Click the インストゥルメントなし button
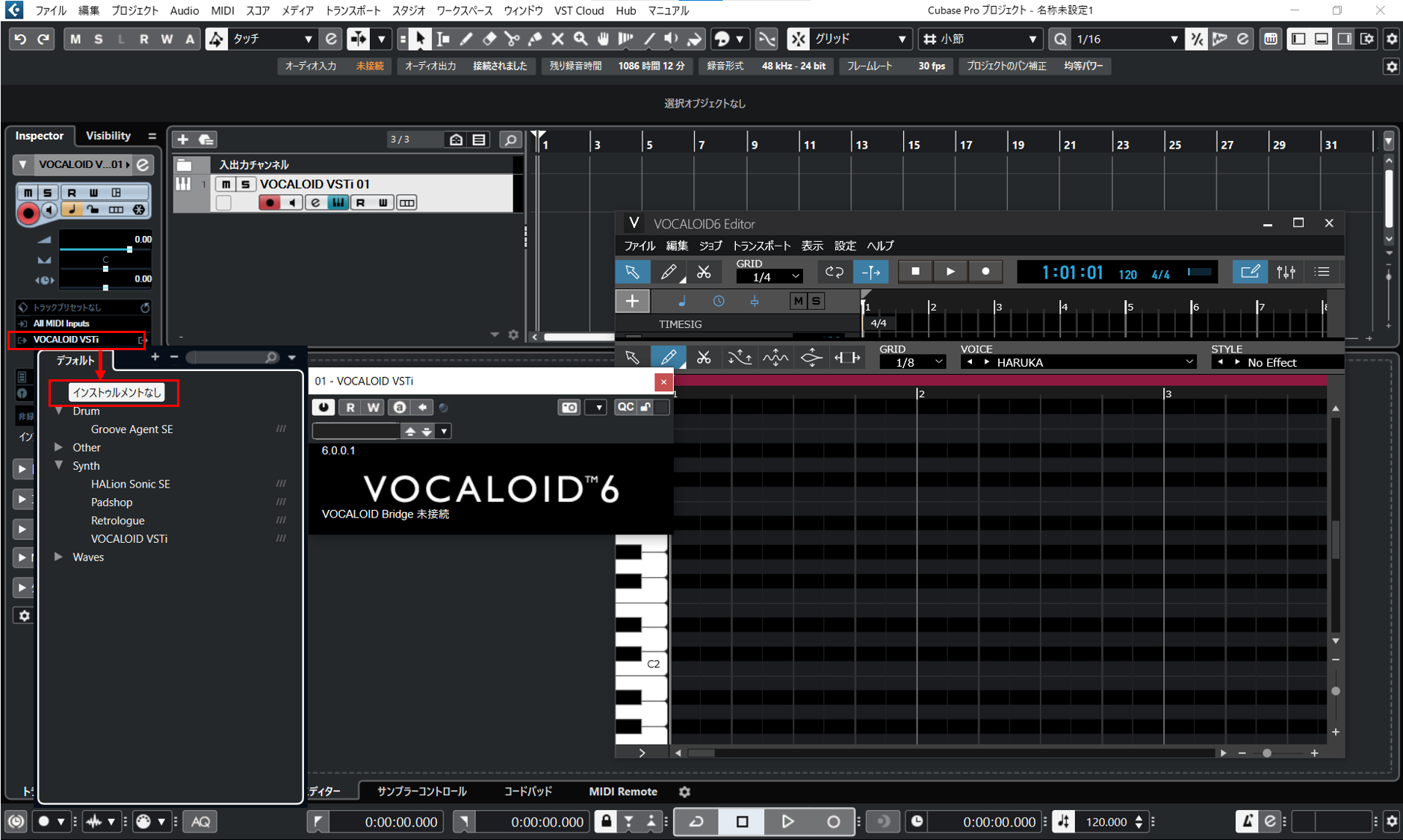Image resolution: width=1403 pixels, height=840 pixels. point(117,391)
